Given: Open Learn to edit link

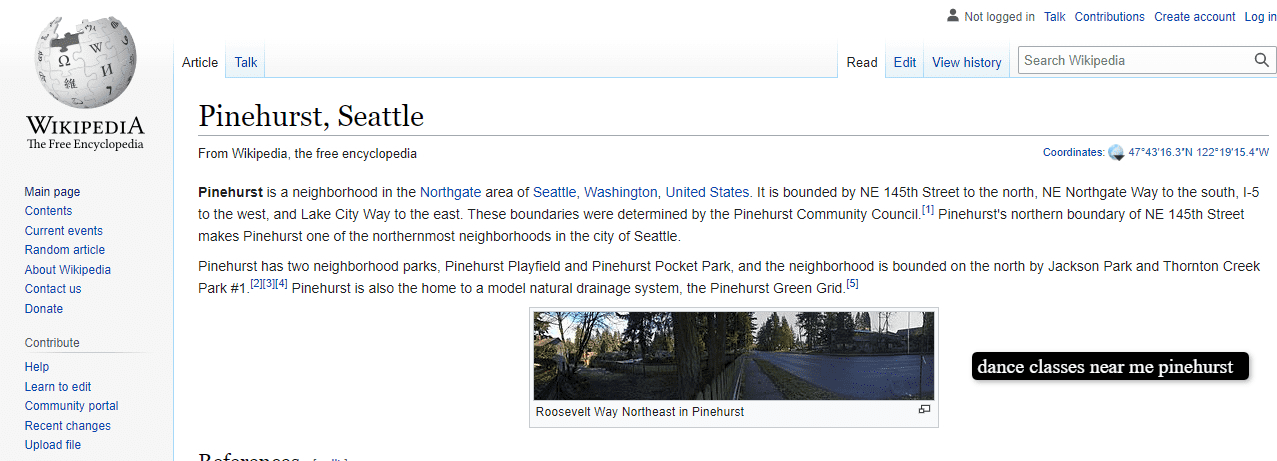Looking at the screenshot, I should 58,387.
